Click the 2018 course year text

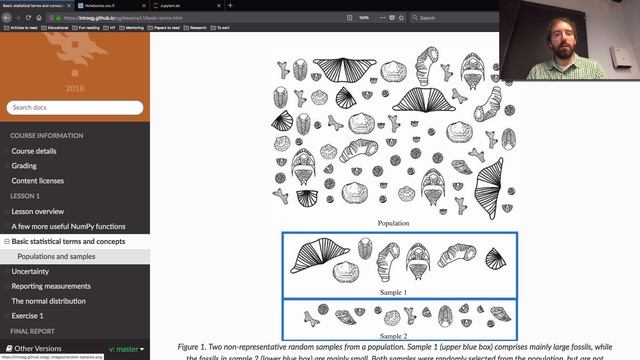tap(75, 88)
